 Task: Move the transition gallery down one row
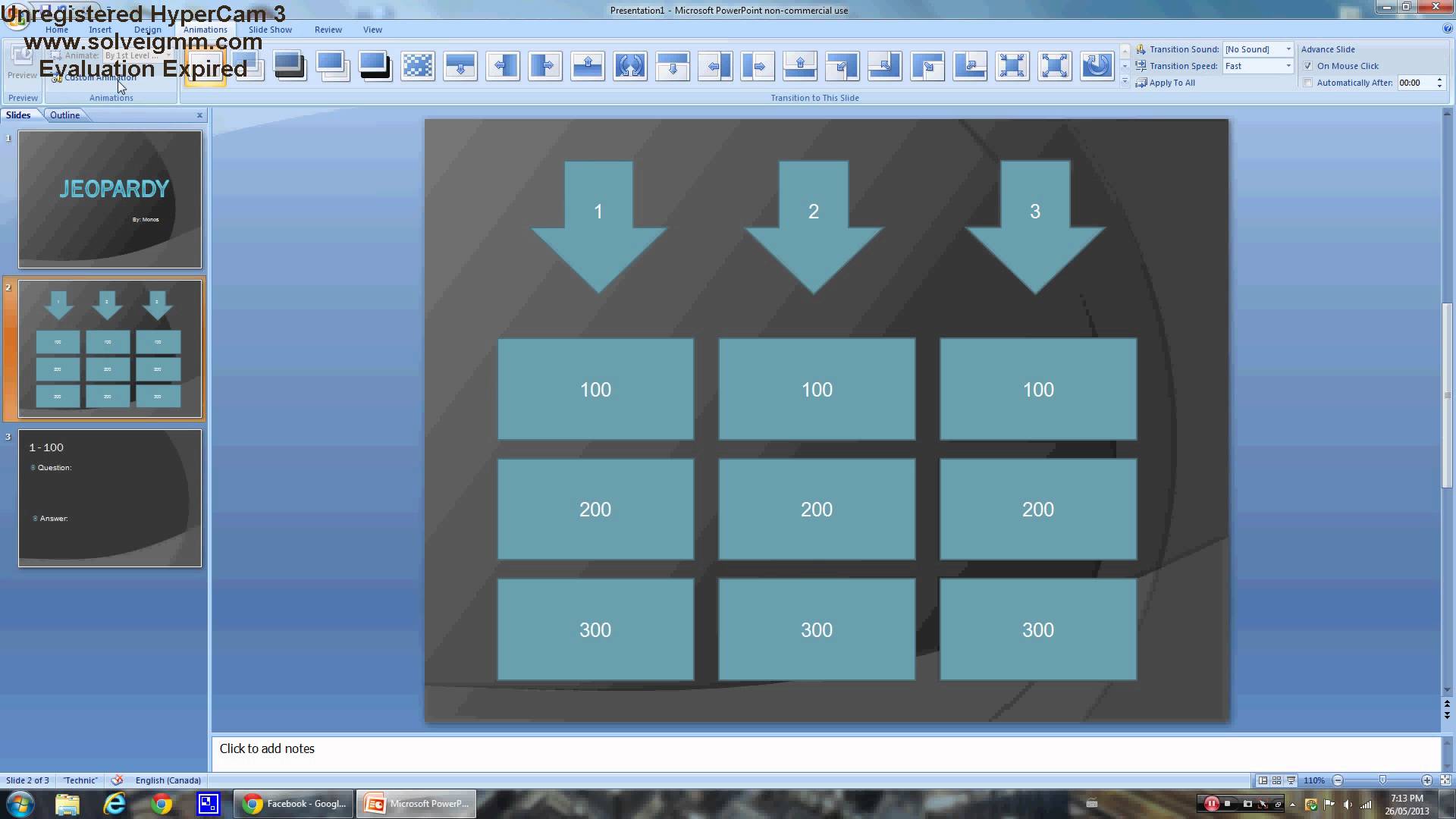coord(1125,66)
